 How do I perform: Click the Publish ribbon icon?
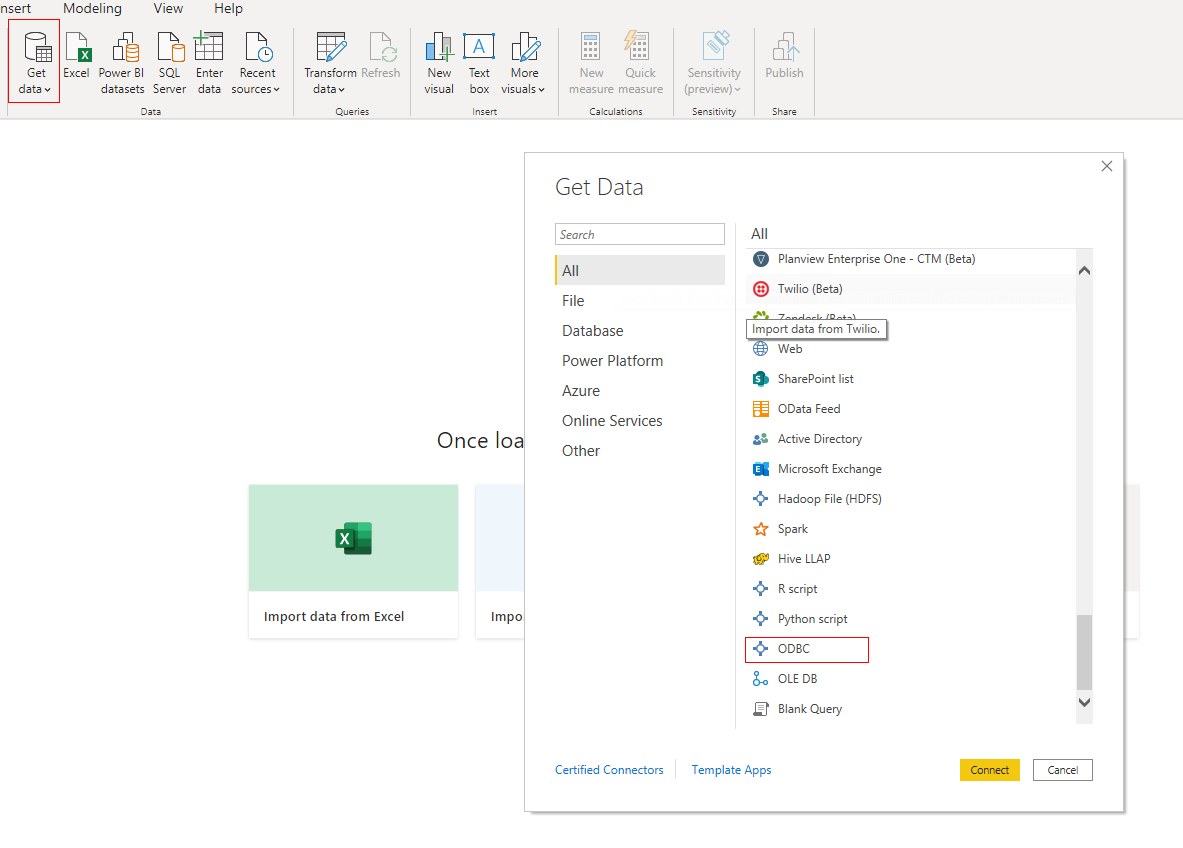pyautogui.click(x=785, y=56)
